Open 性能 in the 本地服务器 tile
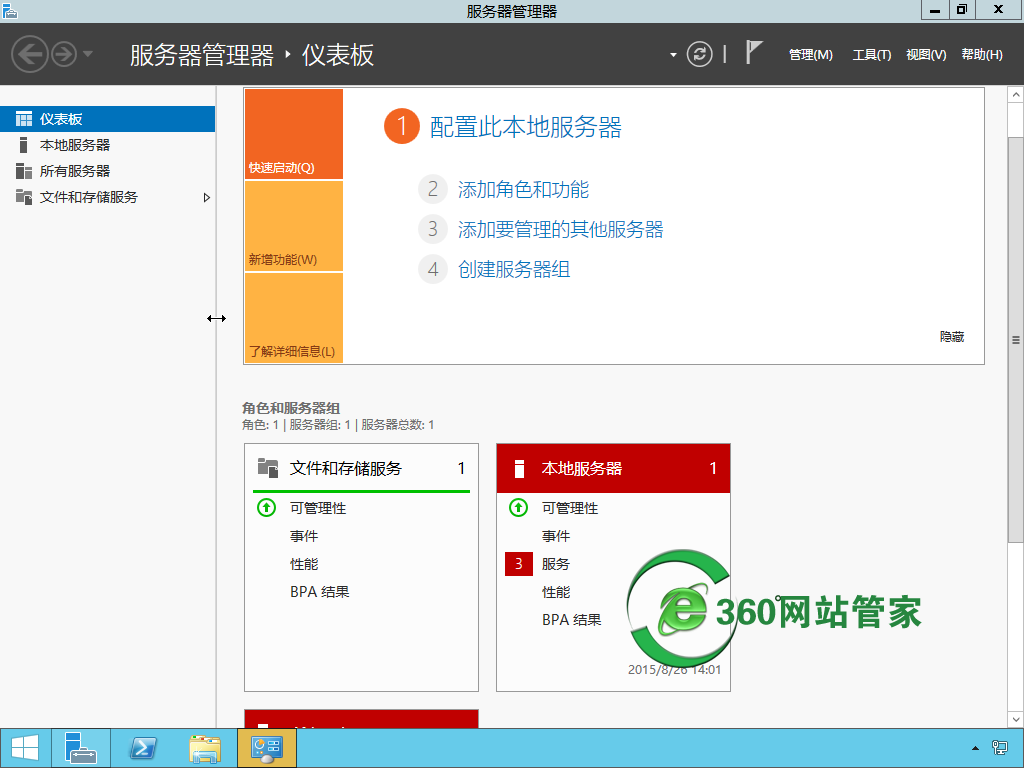This screenshot has width=1024, height=768. 556,592
